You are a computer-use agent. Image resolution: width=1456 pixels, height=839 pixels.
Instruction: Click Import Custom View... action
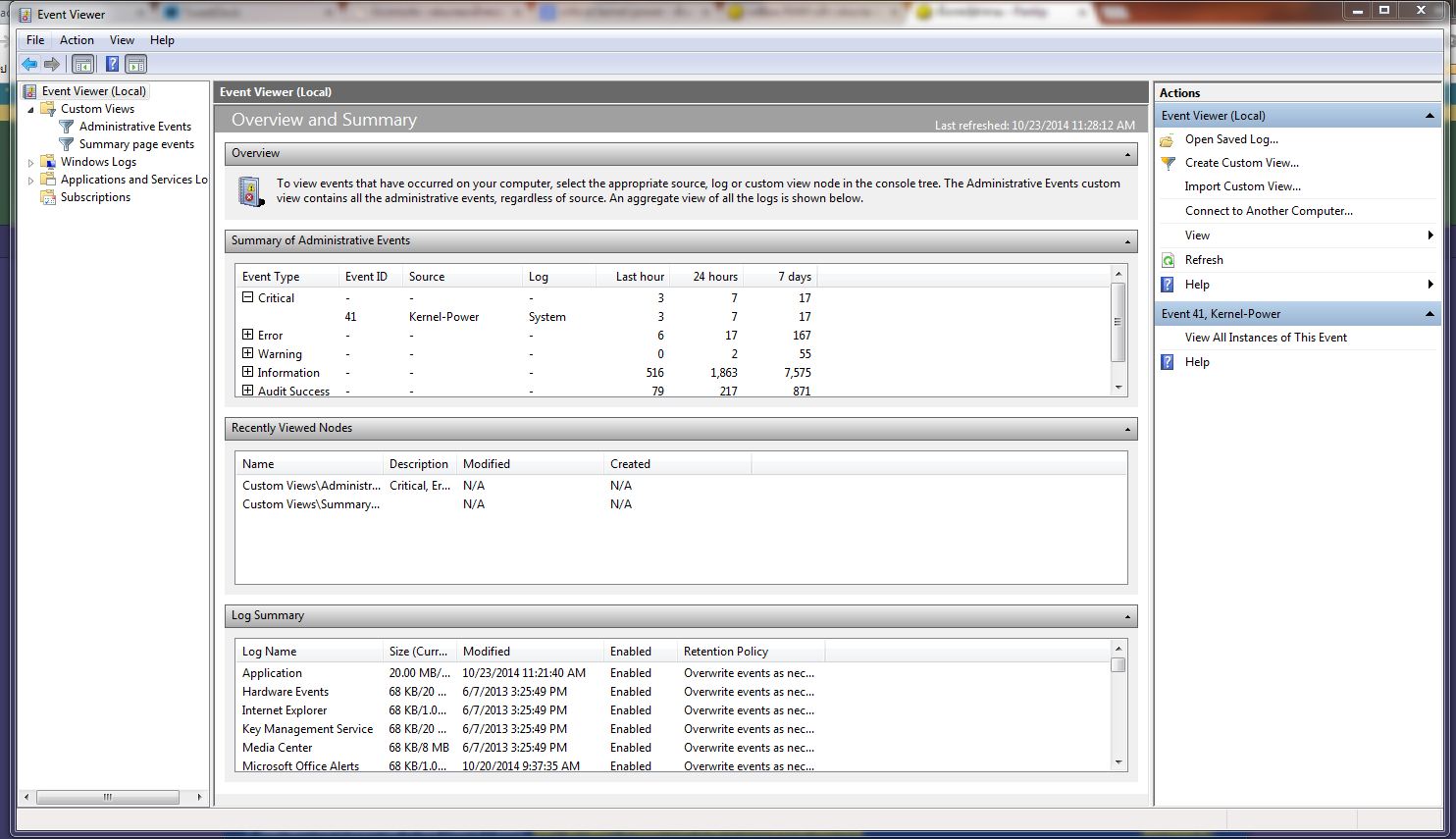pos(1242,186)
